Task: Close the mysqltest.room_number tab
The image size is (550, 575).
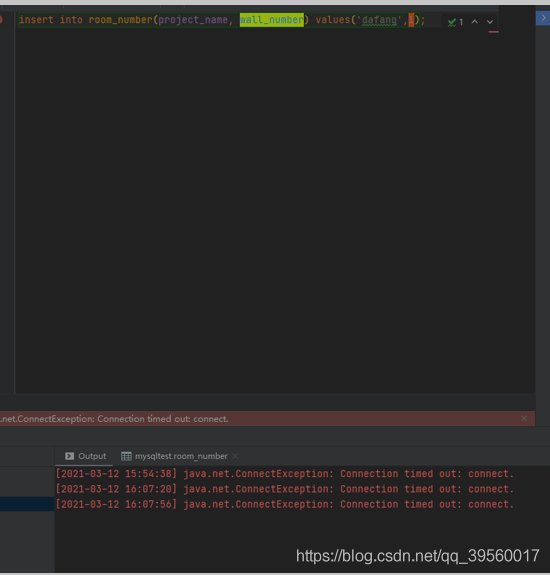Action: (235, 456)
